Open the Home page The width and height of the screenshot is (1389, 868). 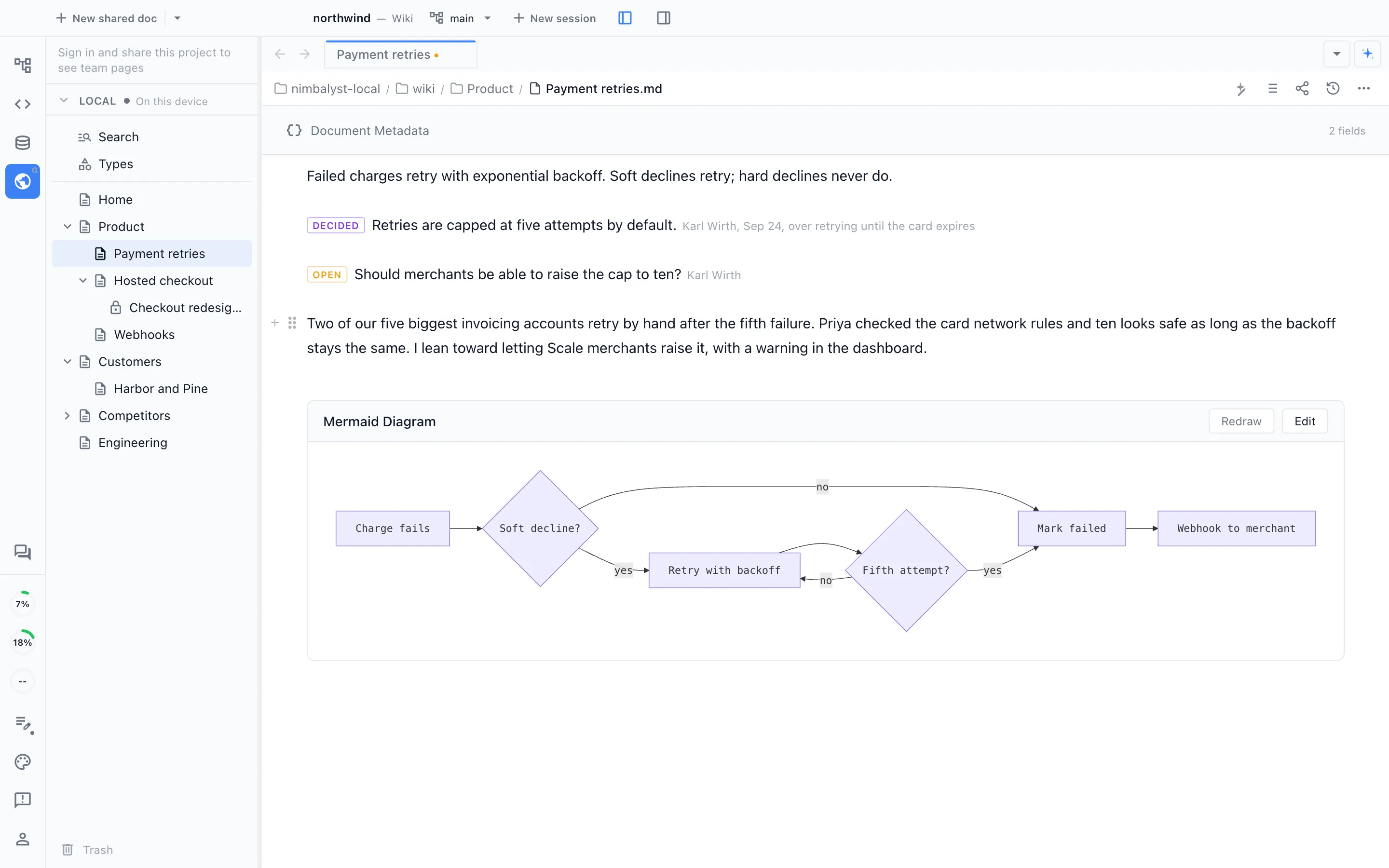pyautogui.click(x=151, y=200)
